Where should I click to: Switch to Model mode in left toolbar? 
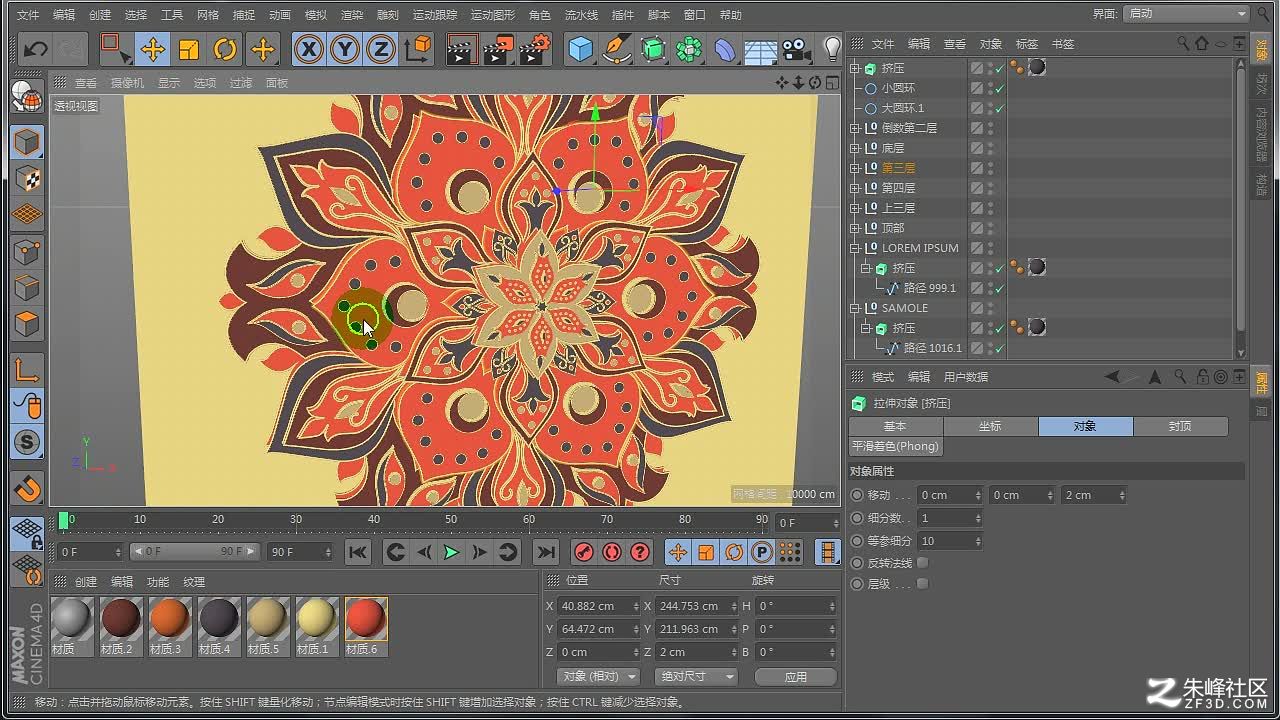[x=27, y=141]
